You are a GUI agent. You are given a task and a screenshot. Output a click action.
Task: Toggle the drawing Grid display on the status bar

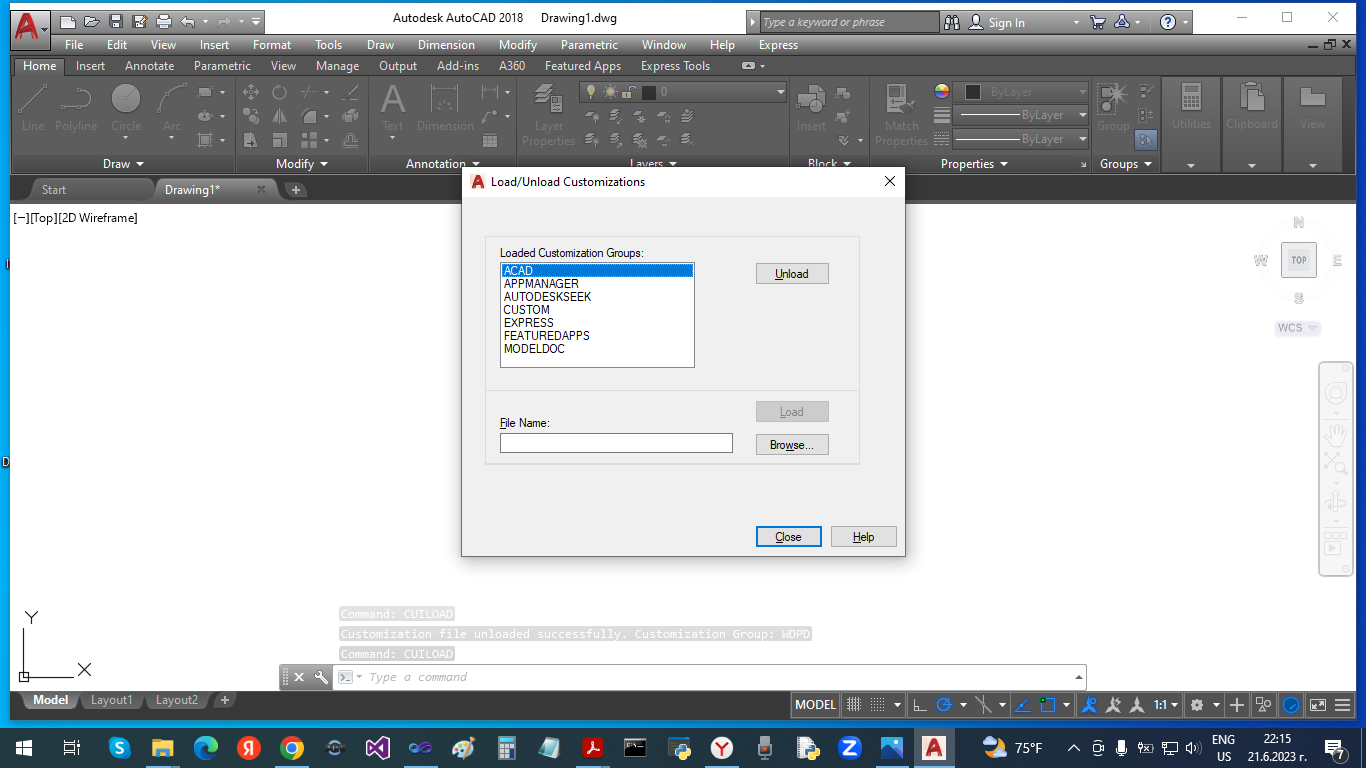tap(853, 705)
